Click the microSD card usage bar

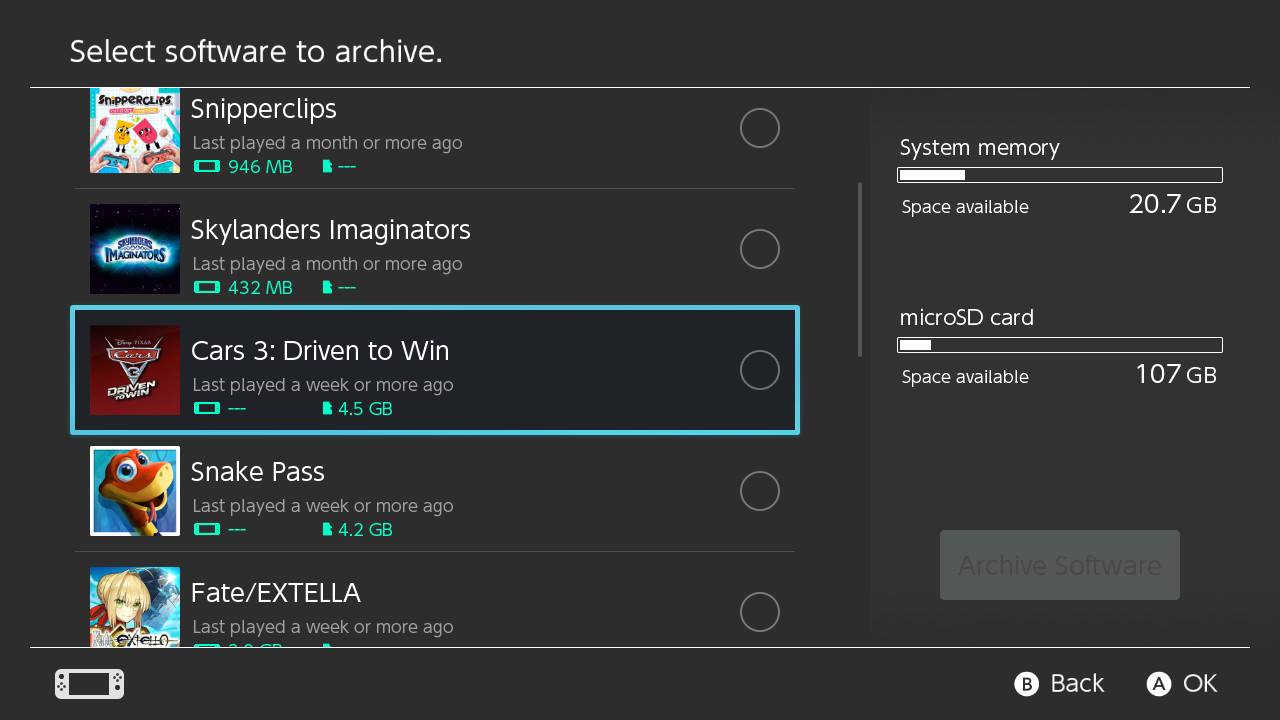pos(1060,345)
